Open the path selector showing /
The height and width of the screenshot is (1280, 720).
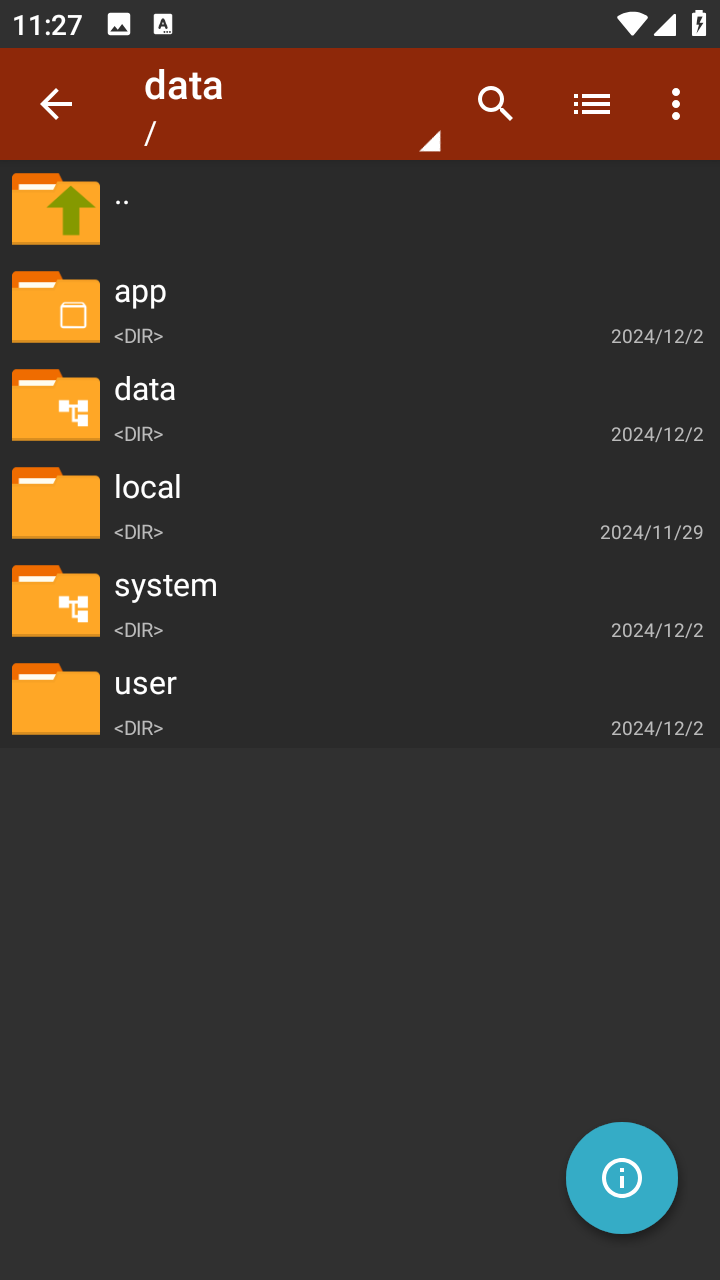click(292, 133)
